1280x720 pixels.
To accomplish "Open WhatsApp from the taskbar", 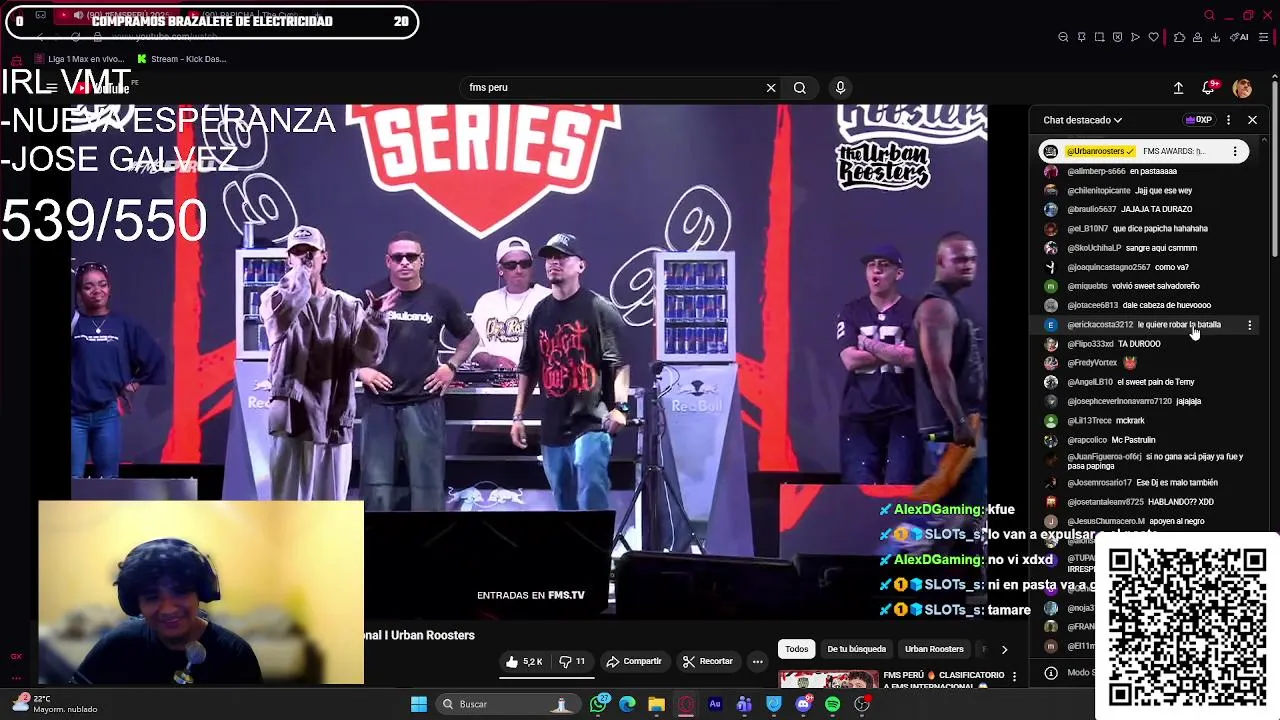I will coord(598,704).
